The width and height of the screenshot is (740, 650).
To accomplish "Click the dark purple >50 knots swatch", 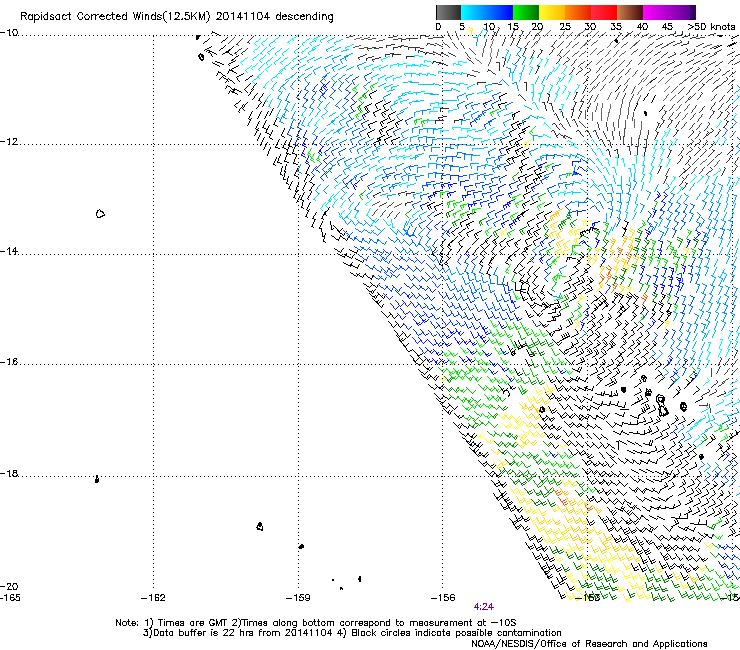I will point(693,12).
